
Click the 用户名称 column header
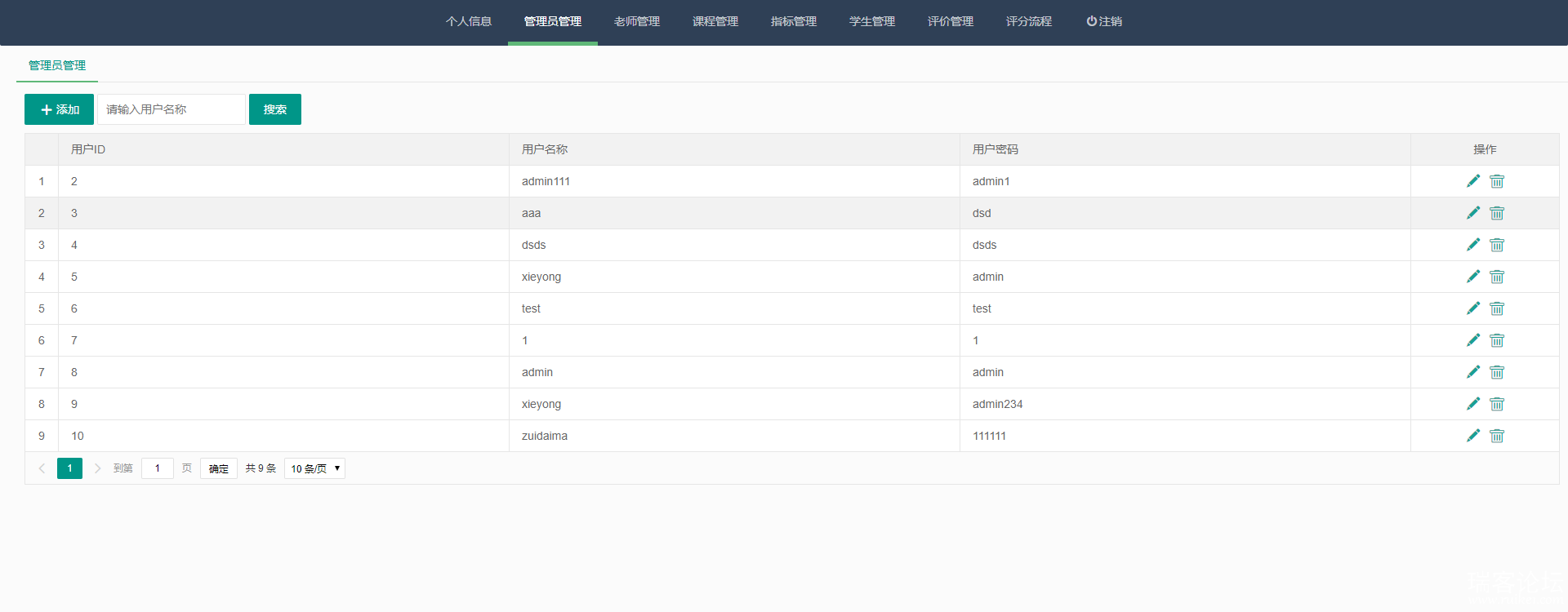(734, 149)
